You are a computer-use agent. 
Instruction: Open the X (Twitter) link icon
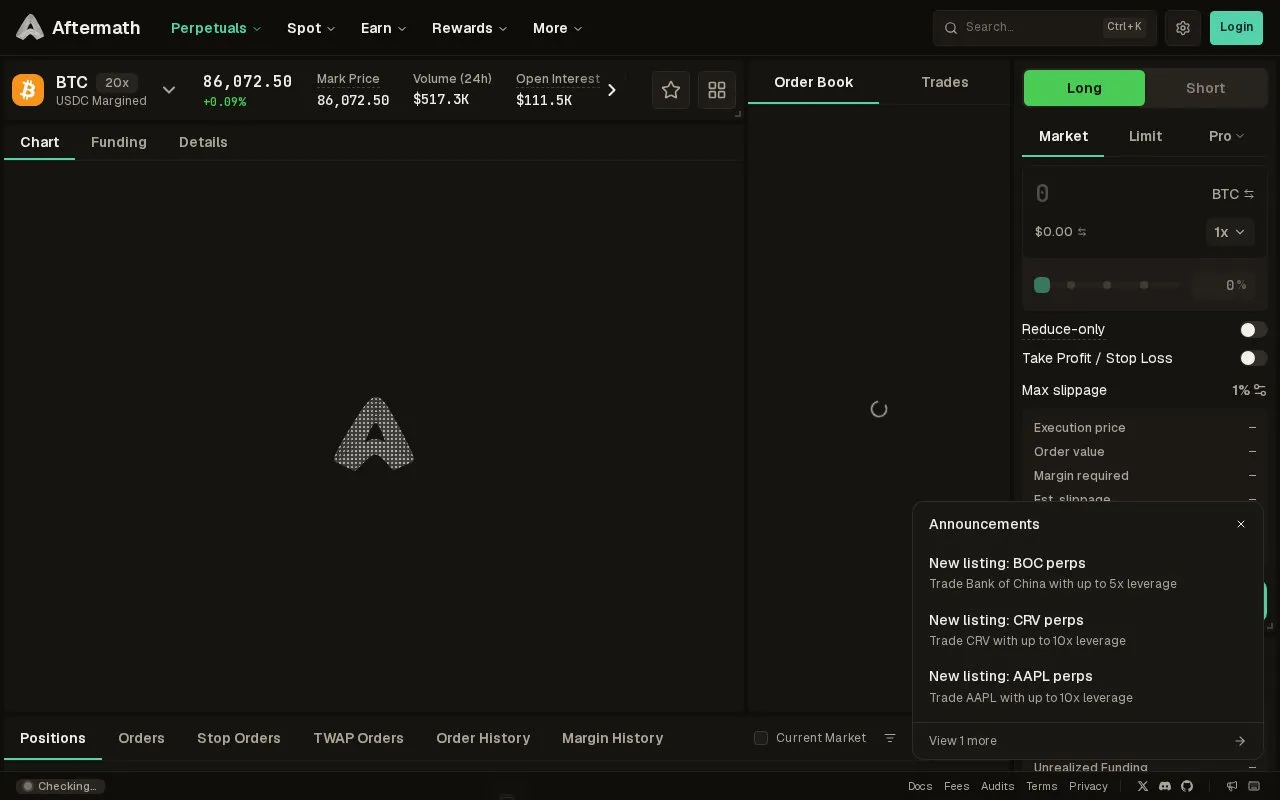coord(1143,786)
